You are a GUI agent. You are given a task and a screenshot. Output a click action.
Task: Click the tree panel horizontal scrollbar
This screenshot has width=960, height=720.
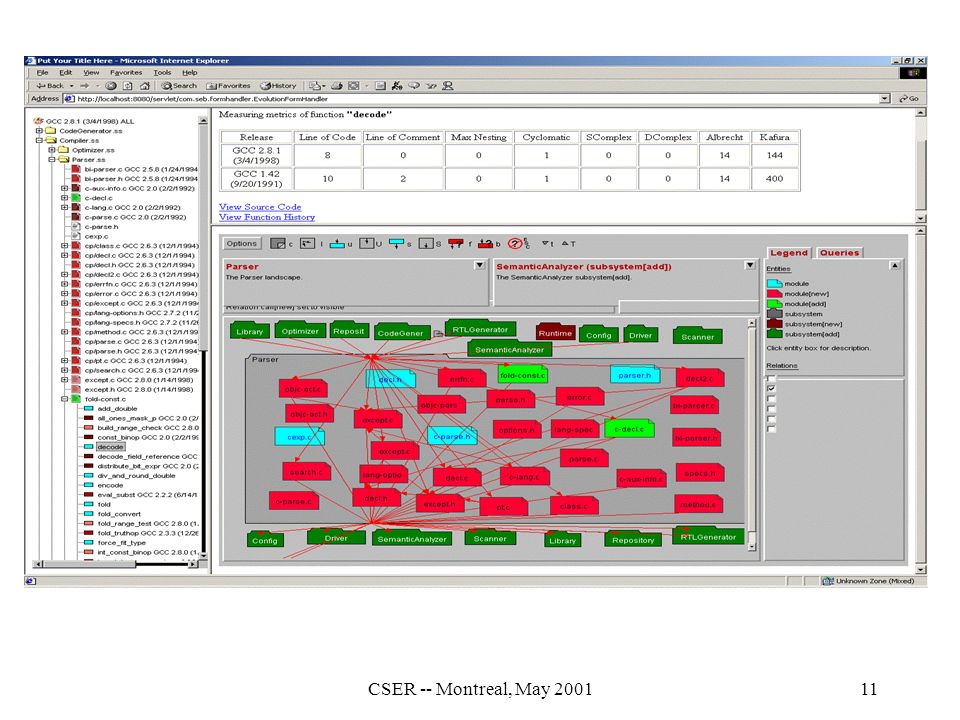[115, 564]
